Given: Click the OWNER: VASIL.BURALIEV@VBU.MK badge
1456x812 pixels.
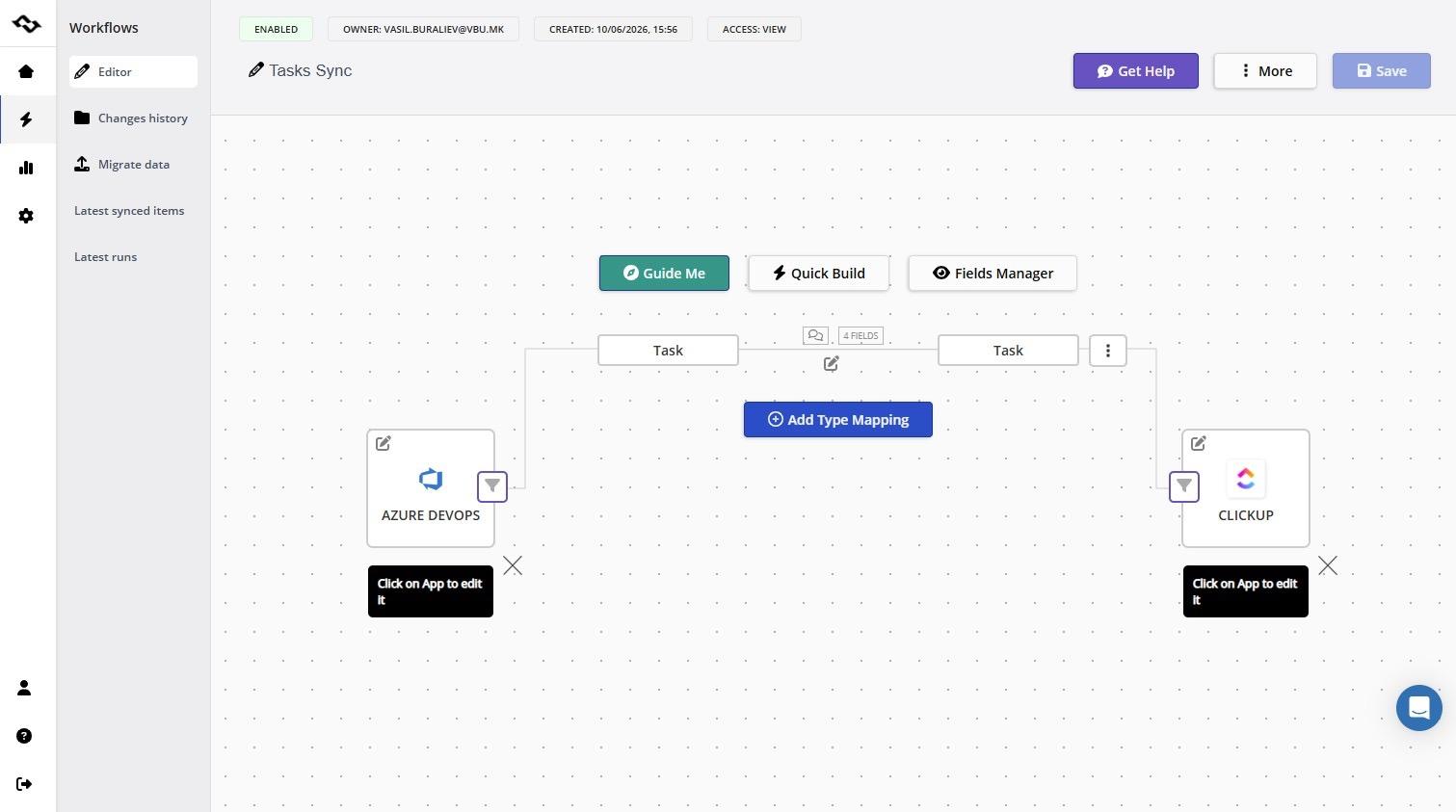Looking at the screenshot, I should pyautogui.click(x=423, y=29).
